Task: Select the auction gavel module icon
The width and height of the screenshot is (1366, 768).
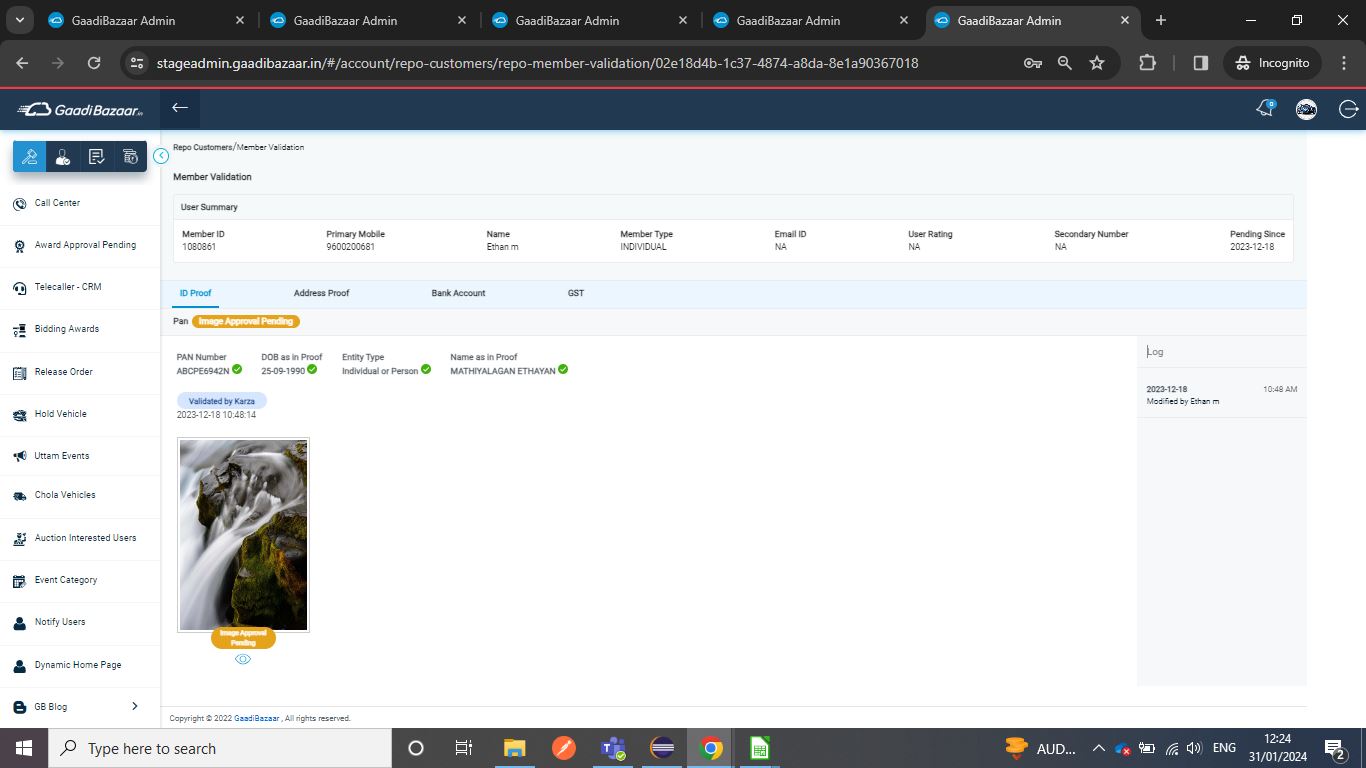Action: 30,157
